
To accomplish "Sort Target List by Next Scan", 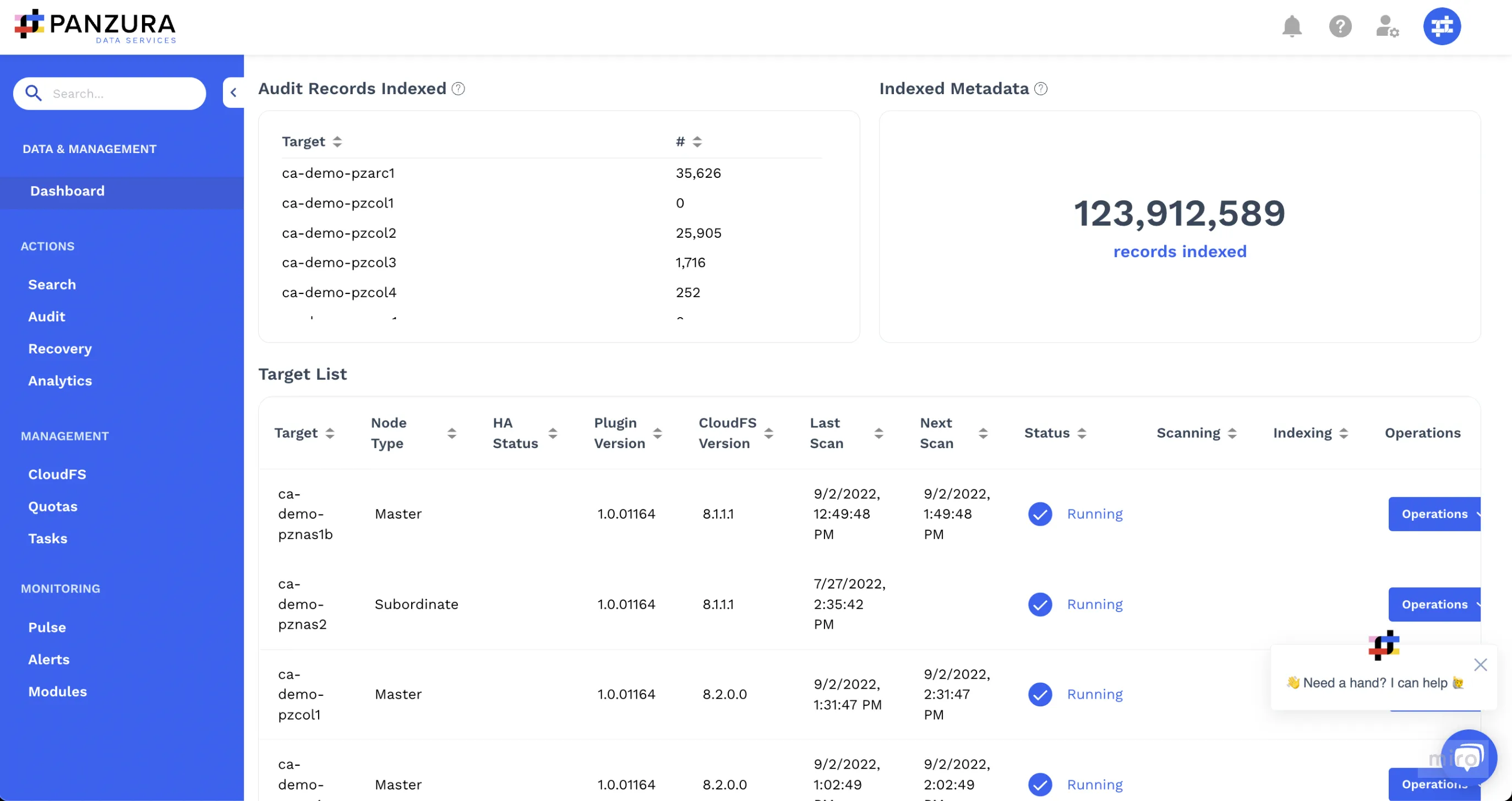I will (983, 433).
